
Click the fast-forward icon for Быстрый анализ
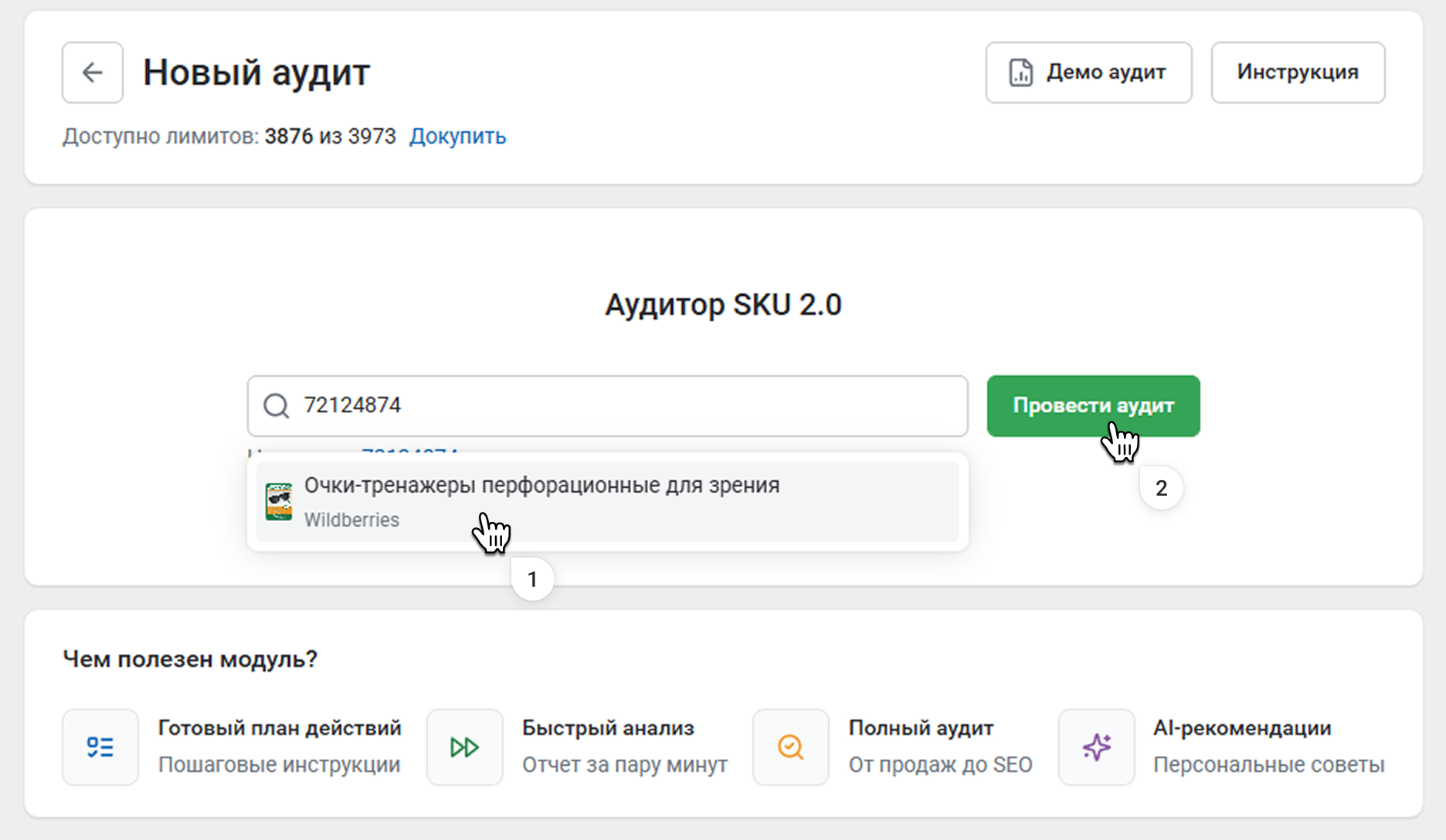click(x=464, y=747)
